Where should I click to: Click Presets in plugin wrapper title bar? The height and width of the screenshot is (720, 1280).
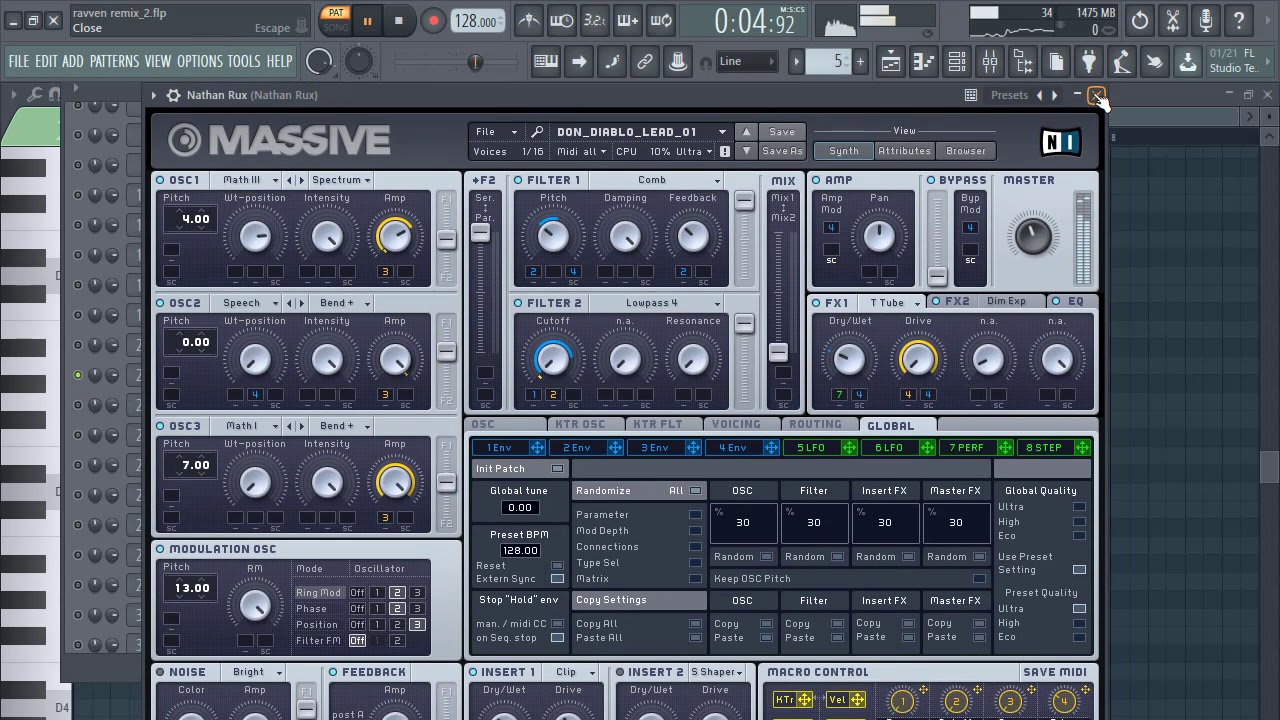(1009, 95)
